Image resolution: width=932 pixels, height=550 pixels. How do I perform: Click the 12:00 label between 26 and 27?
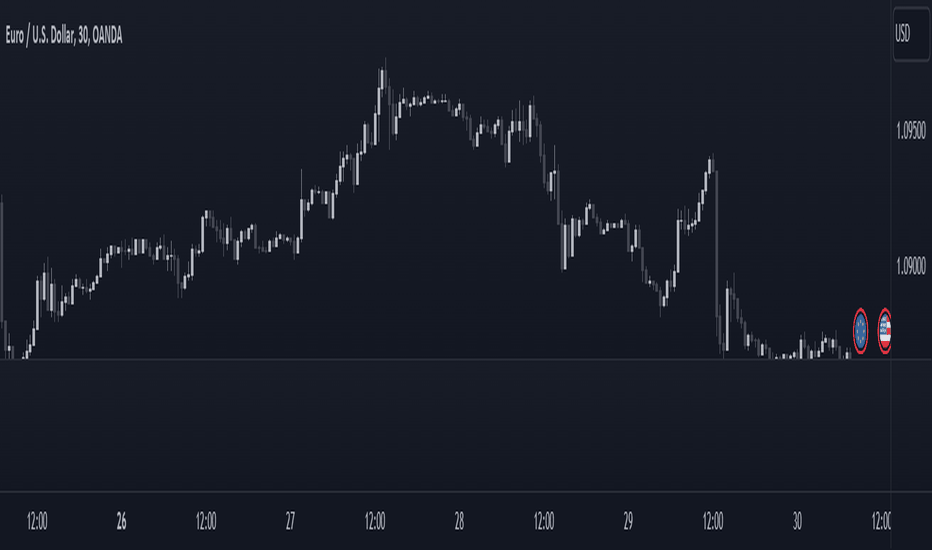point(206,521)
